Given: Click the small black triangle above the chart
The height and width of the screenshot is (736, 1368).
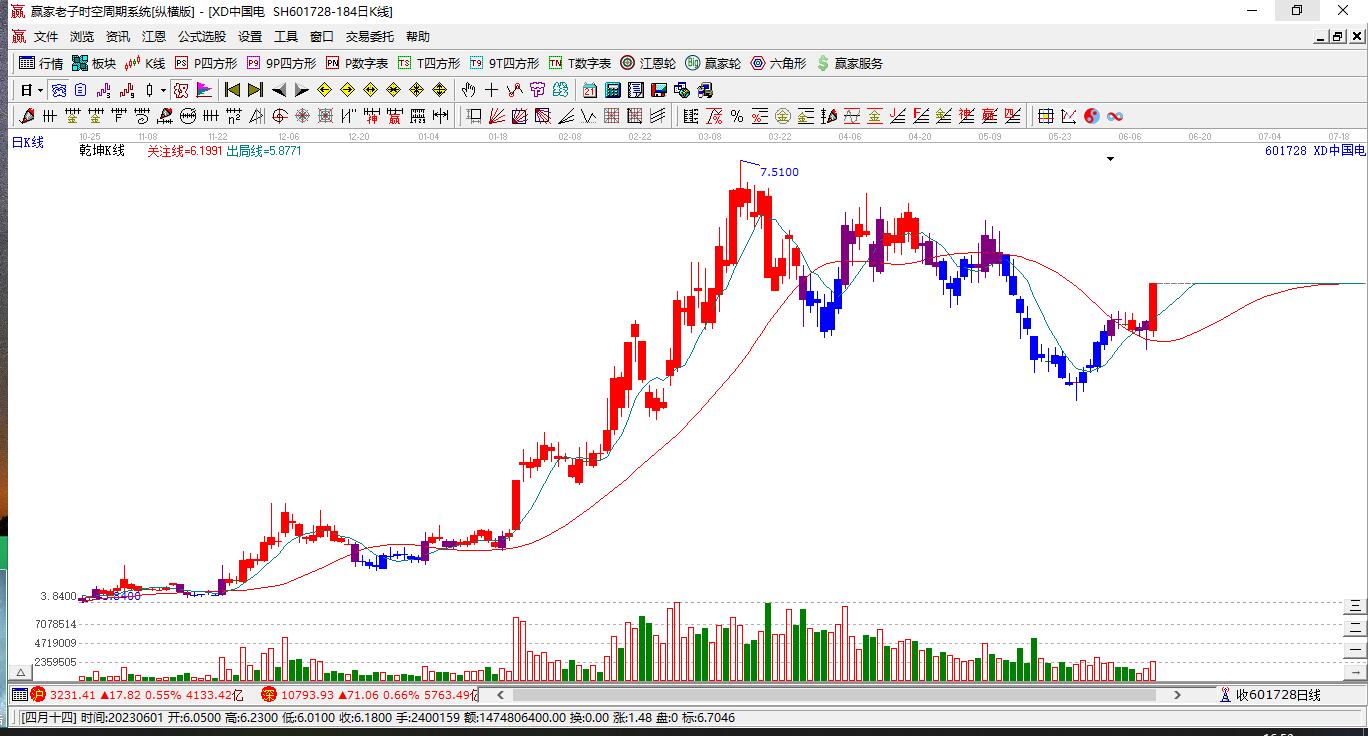Looking at the screenshot, I should tap(1110, 159).
